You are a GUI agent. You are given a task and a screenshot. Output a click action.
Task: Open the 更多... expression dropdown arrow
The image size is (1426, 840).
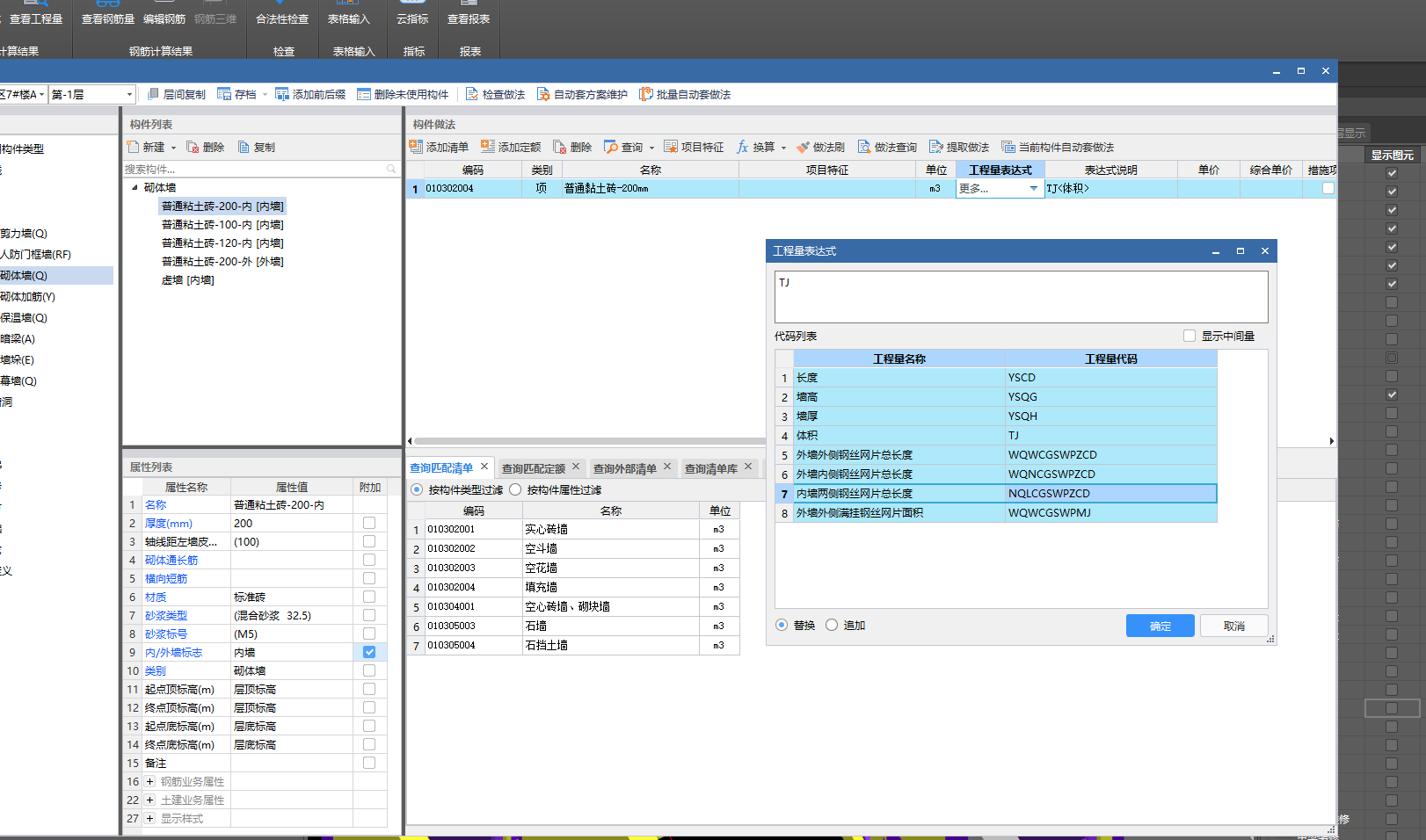point(1034,188)
